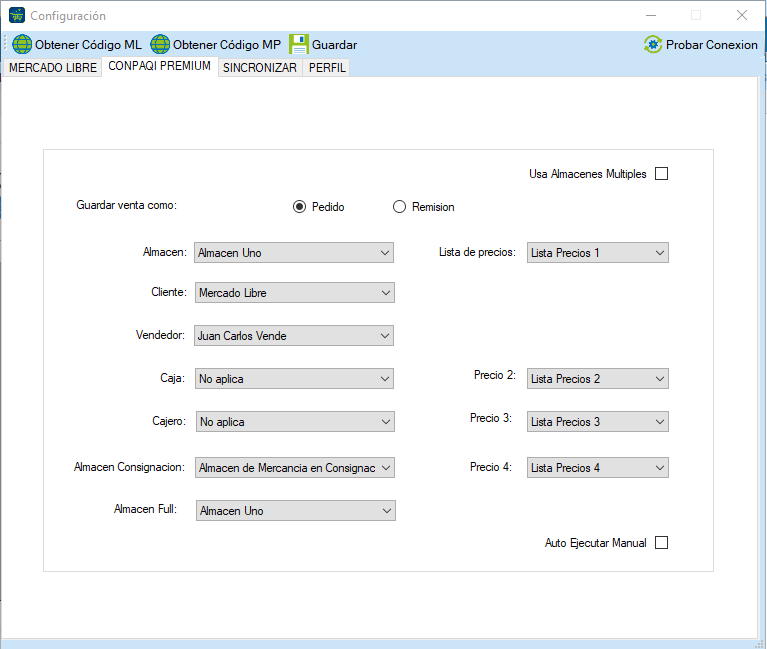Close the Configuración window
This screenshot has height=649, width=767.
click(x=742, y=15)
